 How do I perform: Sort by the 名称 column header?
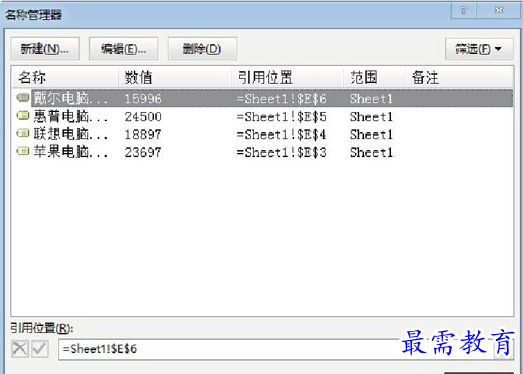point(65,77)
